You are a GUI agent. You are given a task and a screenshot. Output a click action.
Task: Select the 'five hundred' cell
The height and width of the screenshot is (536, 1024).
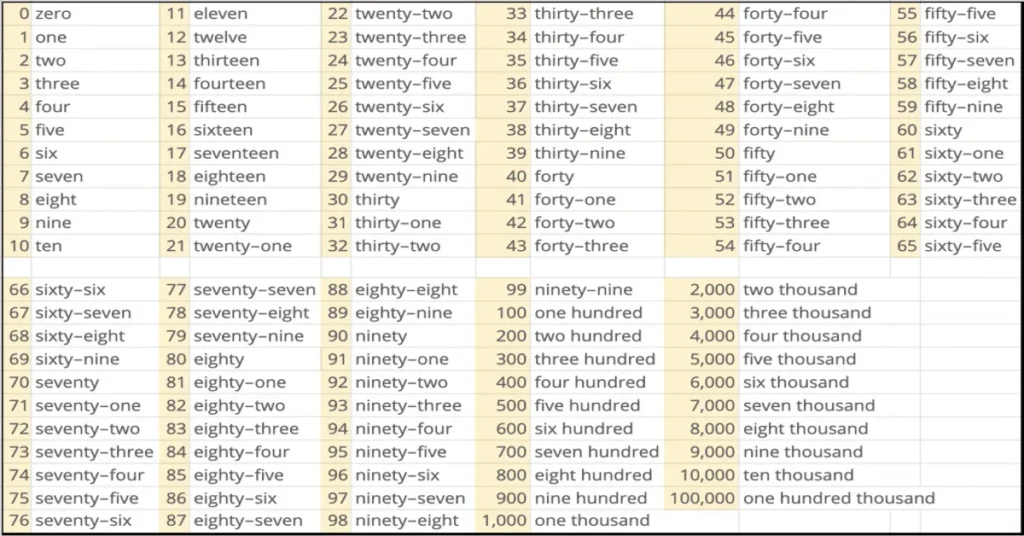587,405
